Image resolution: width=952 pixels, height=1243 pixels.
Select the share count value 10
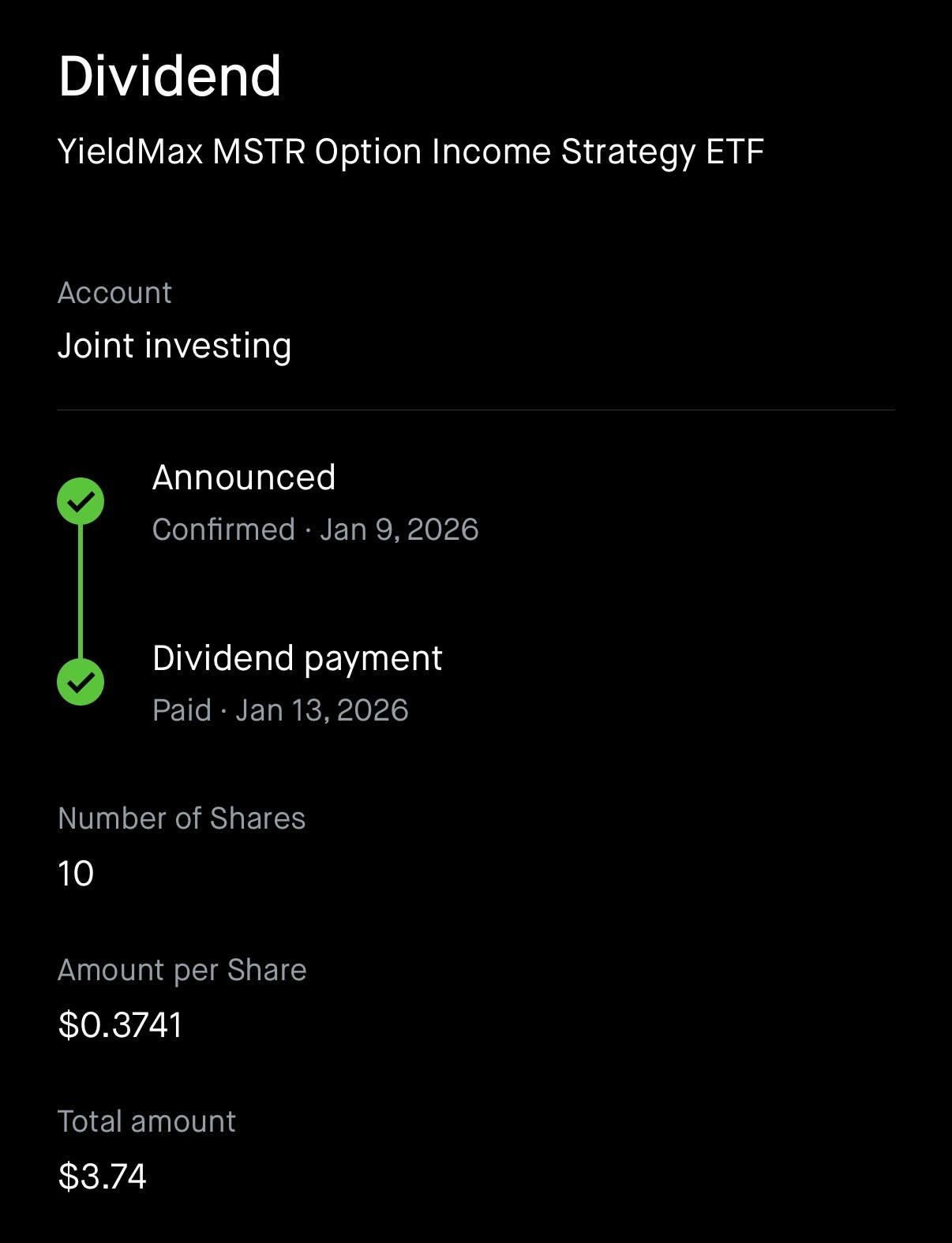point(76,874)
